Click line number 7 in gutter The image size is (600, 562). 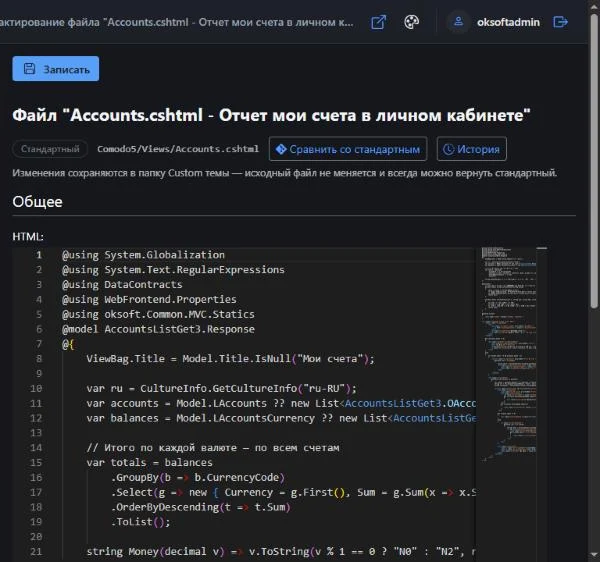click(x=39, y=344)
